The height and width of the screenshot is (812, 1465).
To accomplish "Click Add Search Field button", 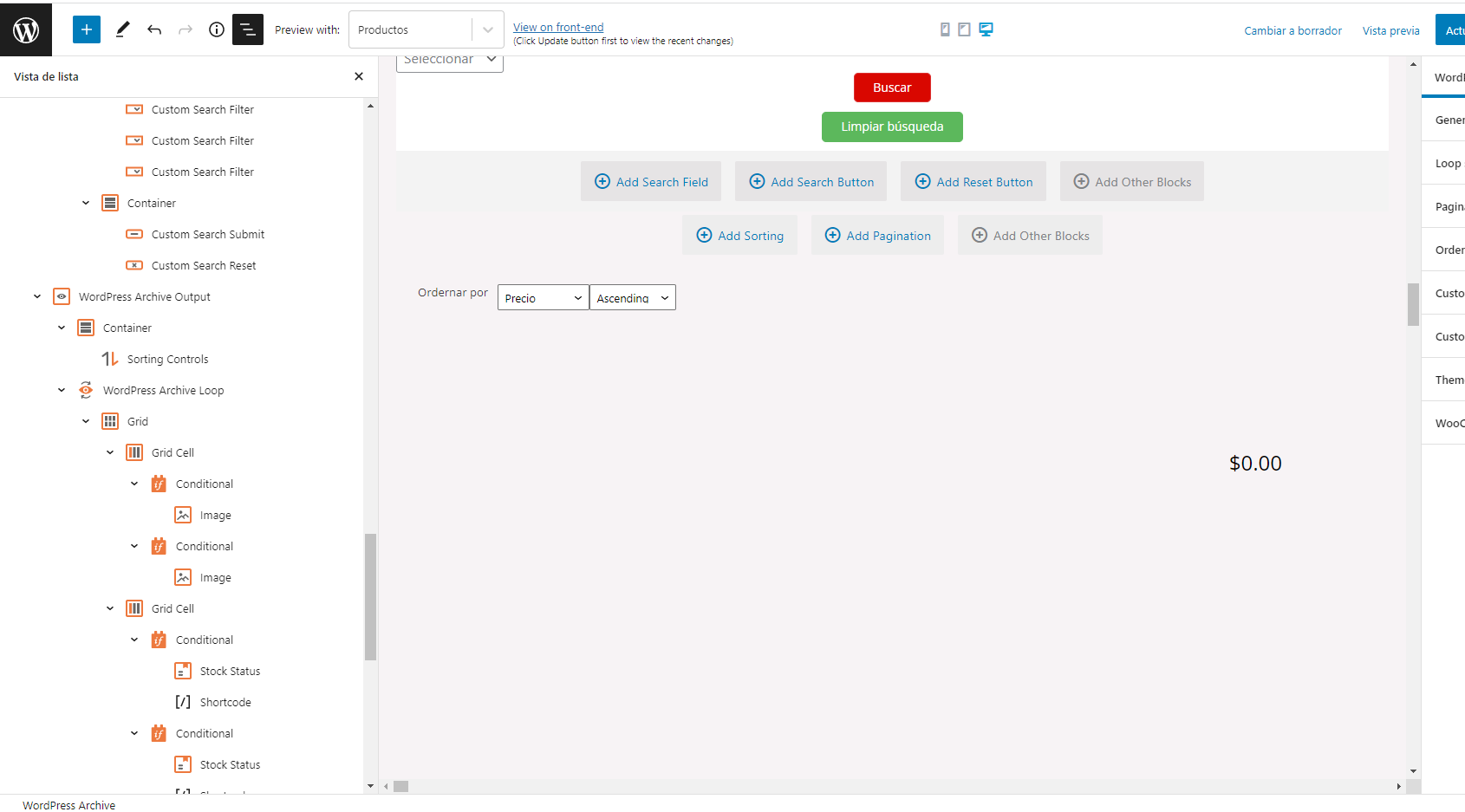I will pos(651,181).
